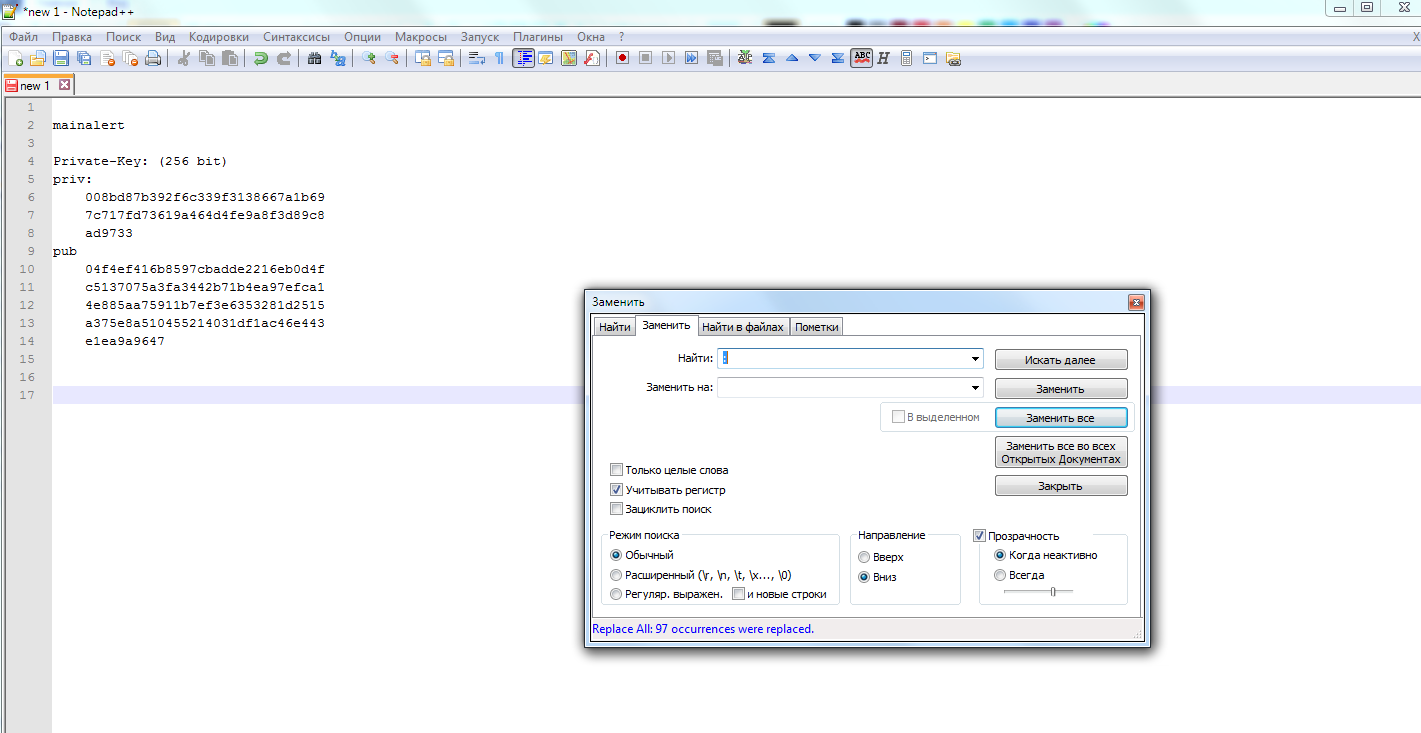1421x733 pixels.
Task: Adjust the transparency slider handle
Action: click(x=1053, y=591)
